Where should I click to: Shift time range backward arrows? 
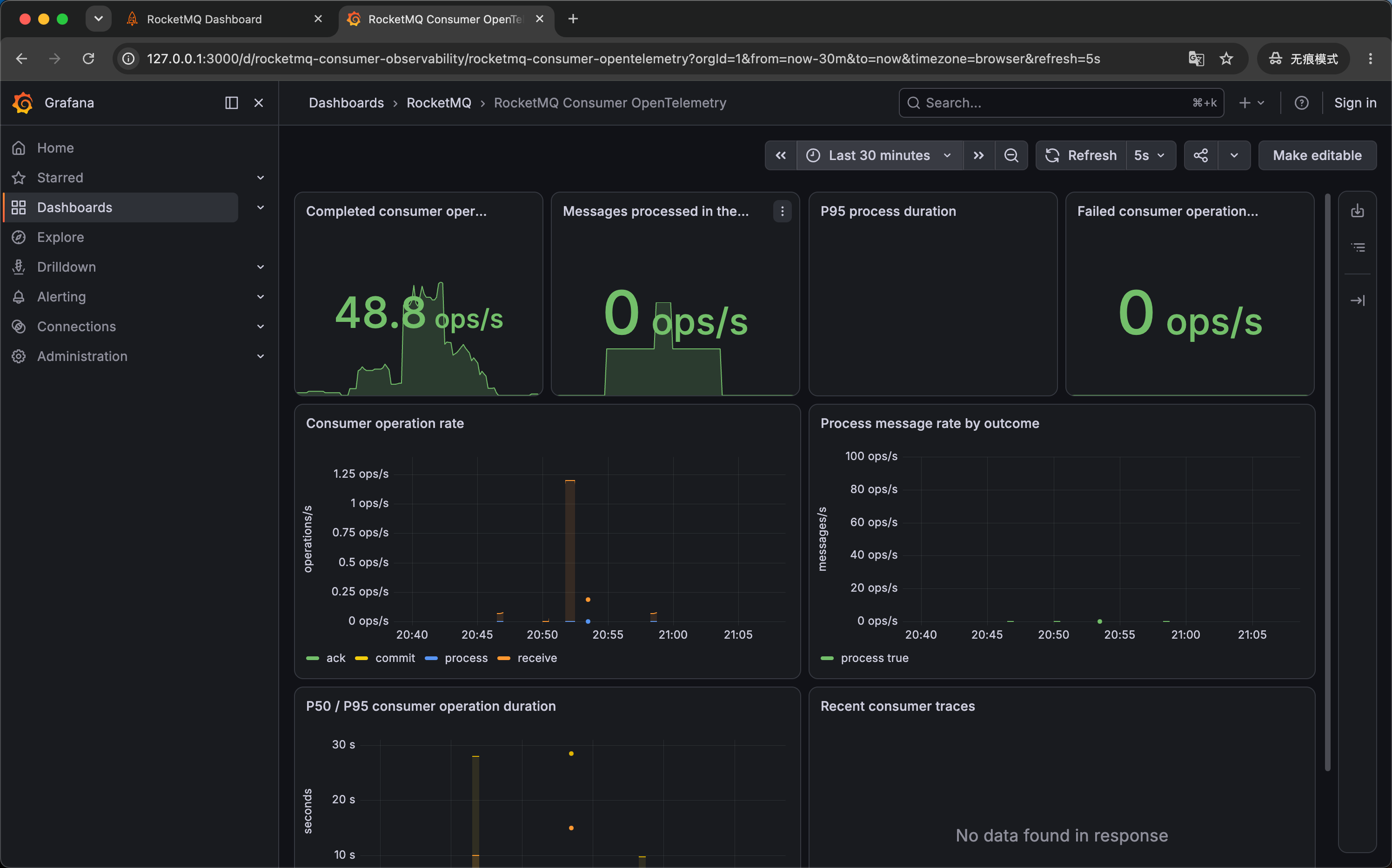click(781, 155)
